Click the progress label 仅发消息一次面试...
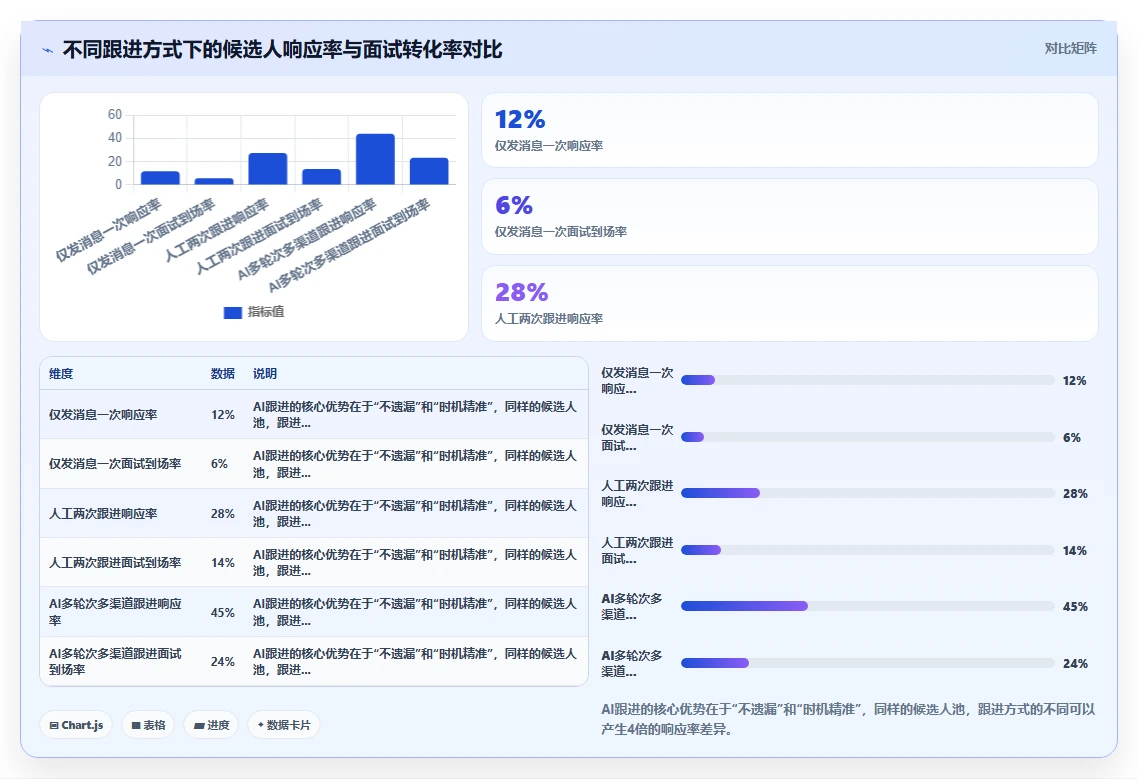This screenshot has width=1138, height=779. (x=637, y=437)
